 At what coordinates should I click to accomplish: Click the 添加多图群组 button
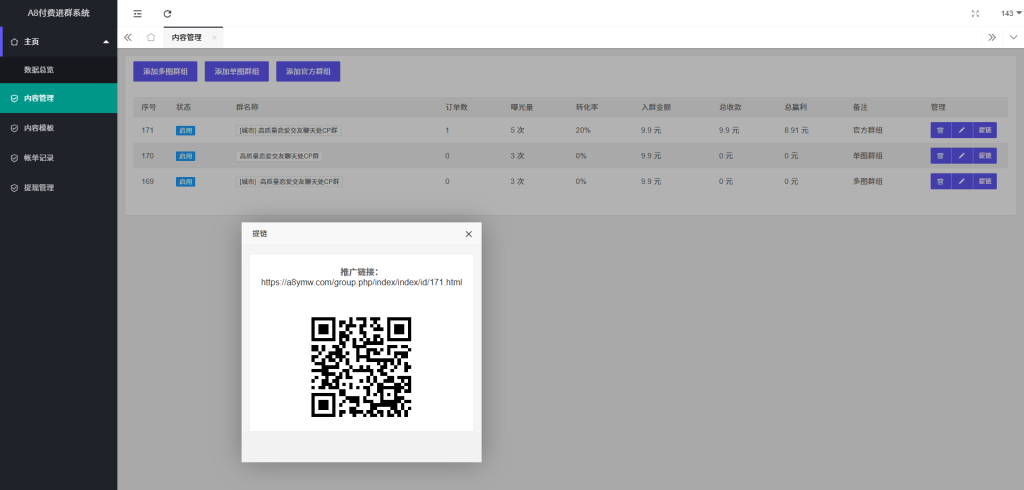pyautogui.click(x=165, y=72)
